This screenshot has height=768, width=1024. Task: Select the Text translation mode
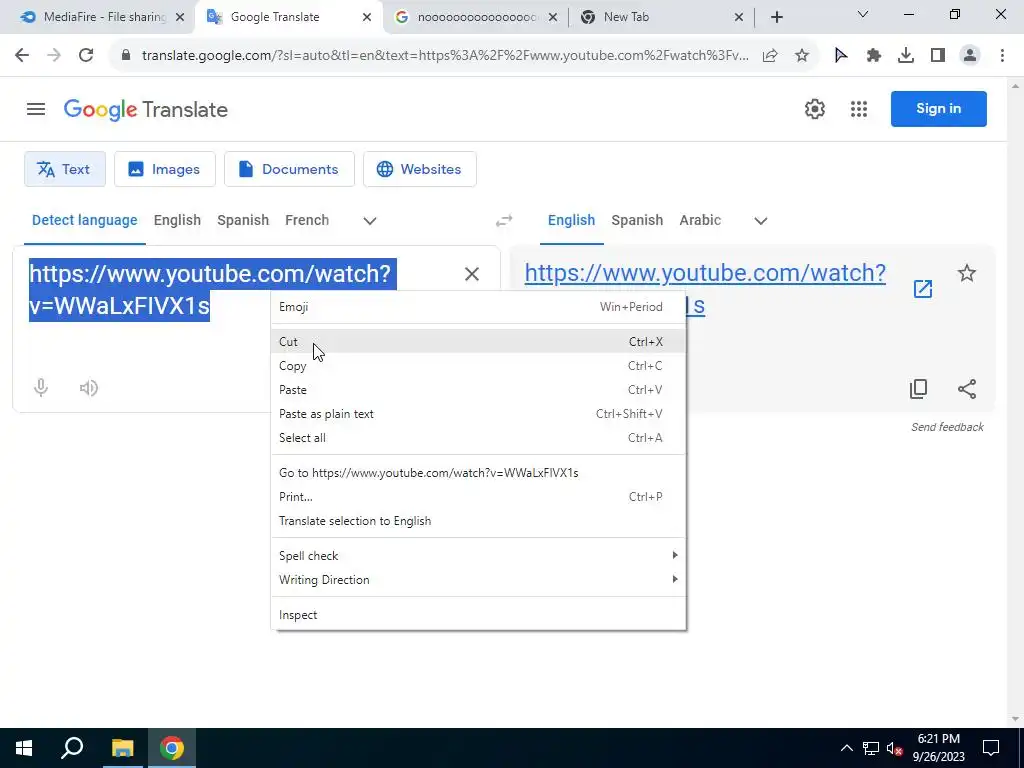(x=65, y=169)
